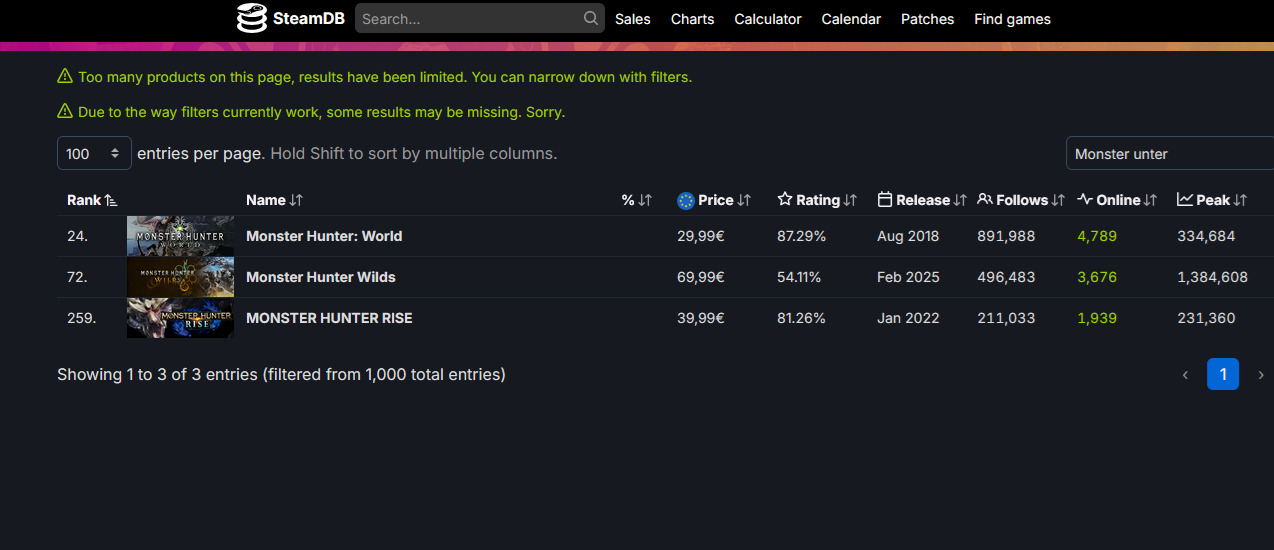Screen dimensions: 1274x550
Task: Click the 54.11% rating cell
Action: [x=799, y=277]
